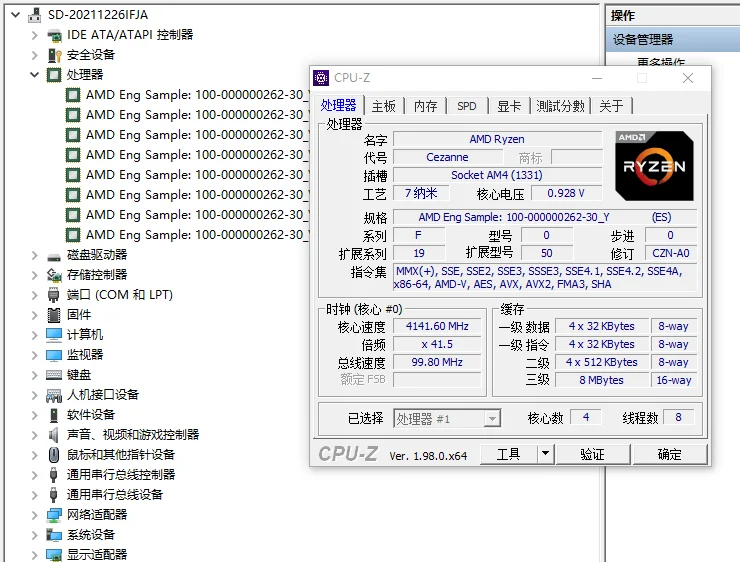Close the CPU-Z window

pyautogui.click(x=688, y=78)
